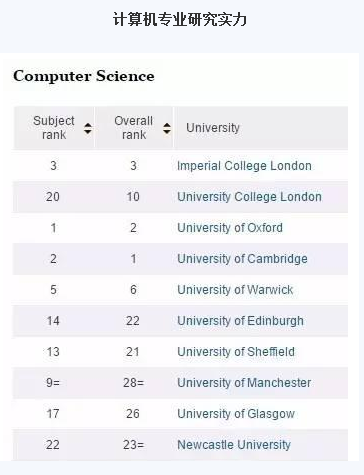Open the University College London link

pyautogui.click(x=249, y=197)
